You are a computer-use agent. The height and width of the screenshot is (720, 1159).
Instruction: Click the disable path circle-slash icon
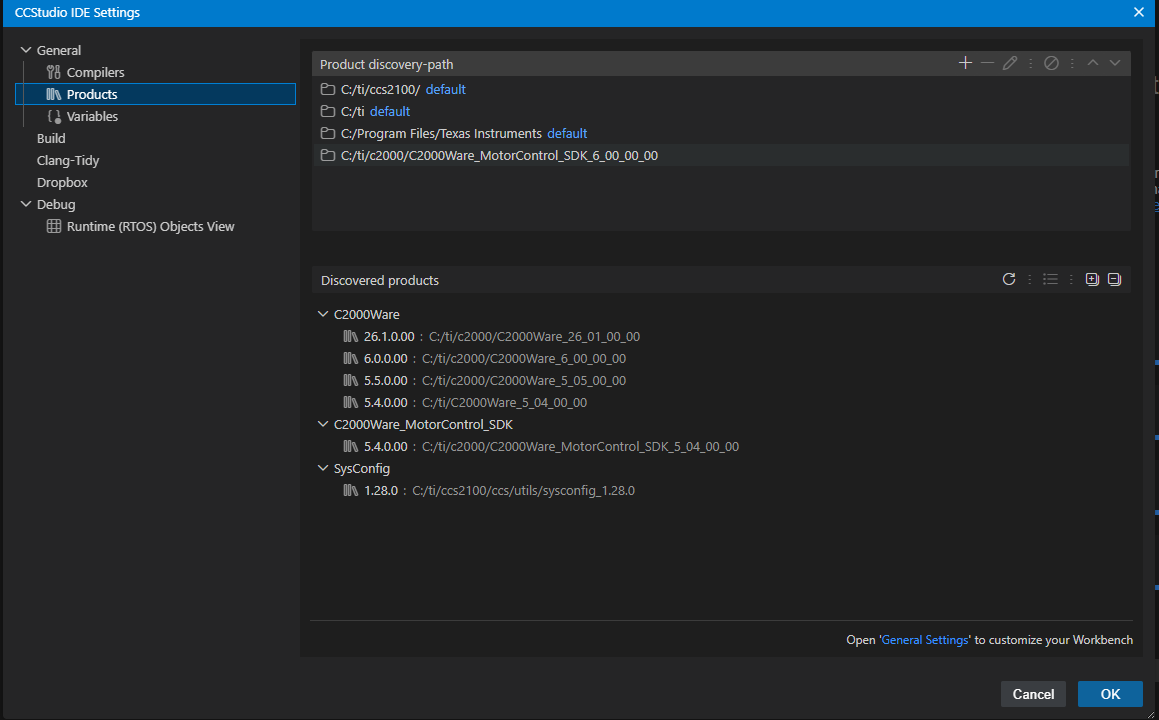(1051, 63)
